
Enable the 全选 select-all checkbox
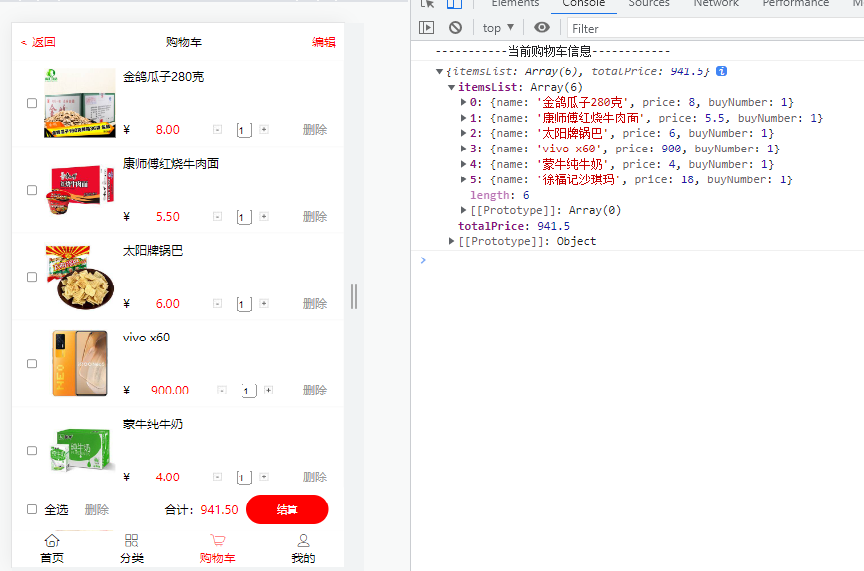[32, 509]
